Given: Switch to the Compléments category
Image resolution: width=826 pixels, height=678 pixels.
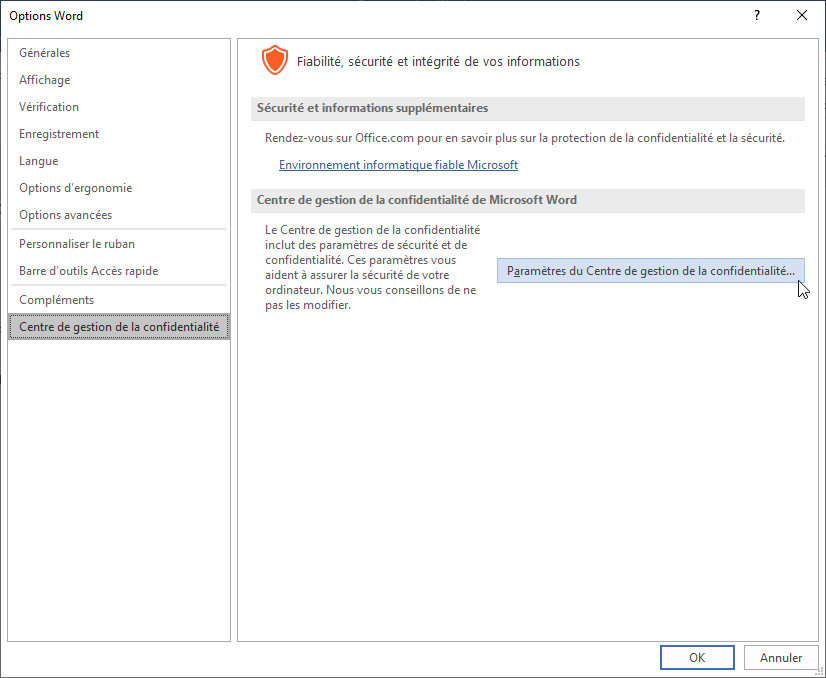Looking at the screenshot, I should [57, 300].
